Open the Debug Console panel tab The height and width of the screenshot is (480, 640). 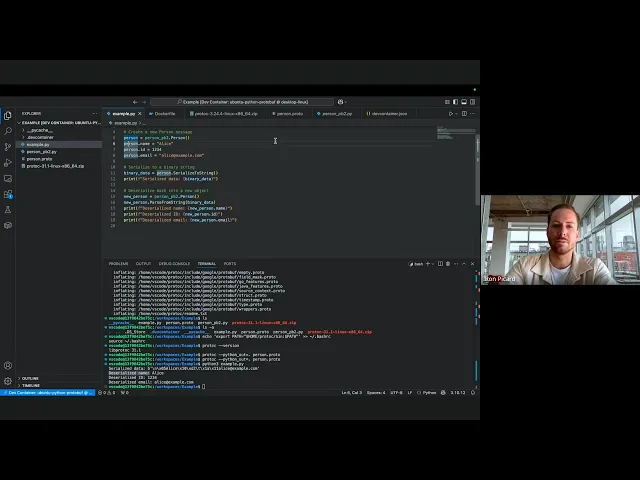point(174,264)
